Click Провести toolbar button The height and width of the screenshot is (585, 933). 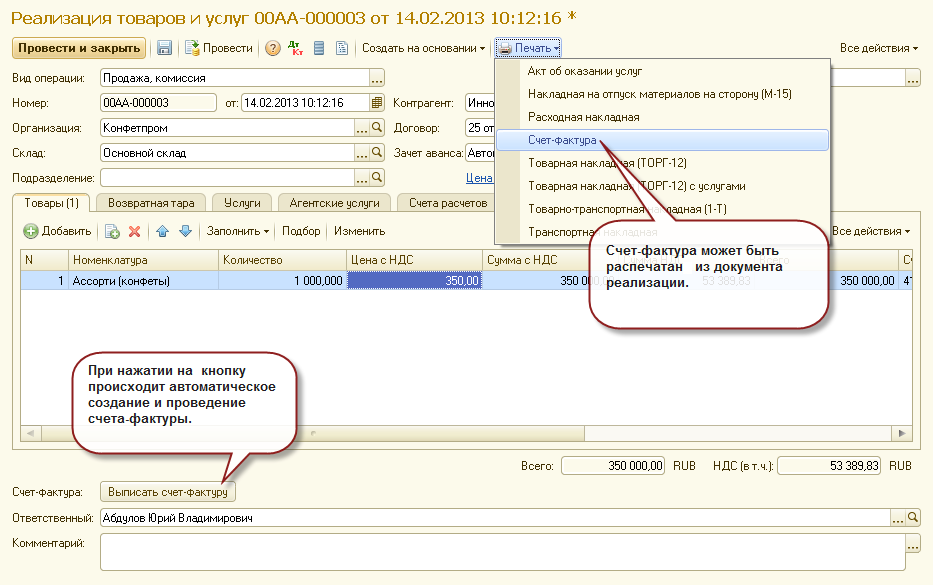coord(218,48)
